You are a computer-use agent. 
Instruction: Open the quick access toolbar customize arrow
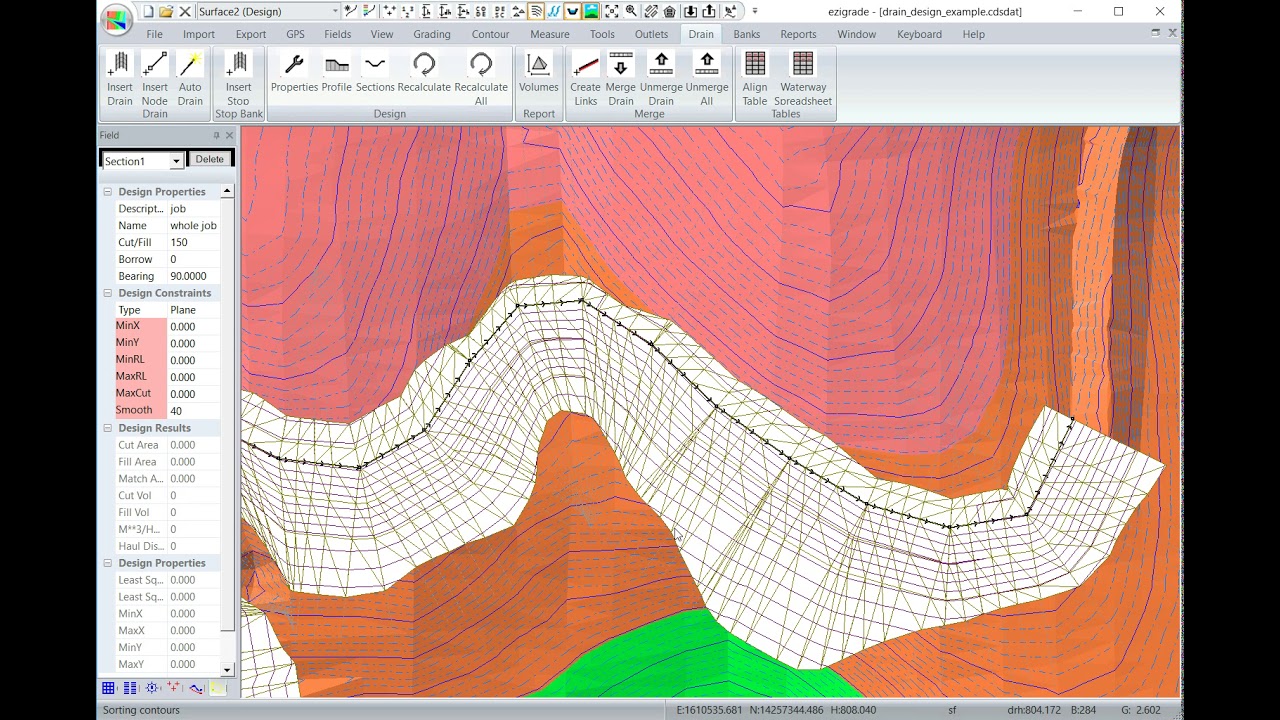(755, 11)
